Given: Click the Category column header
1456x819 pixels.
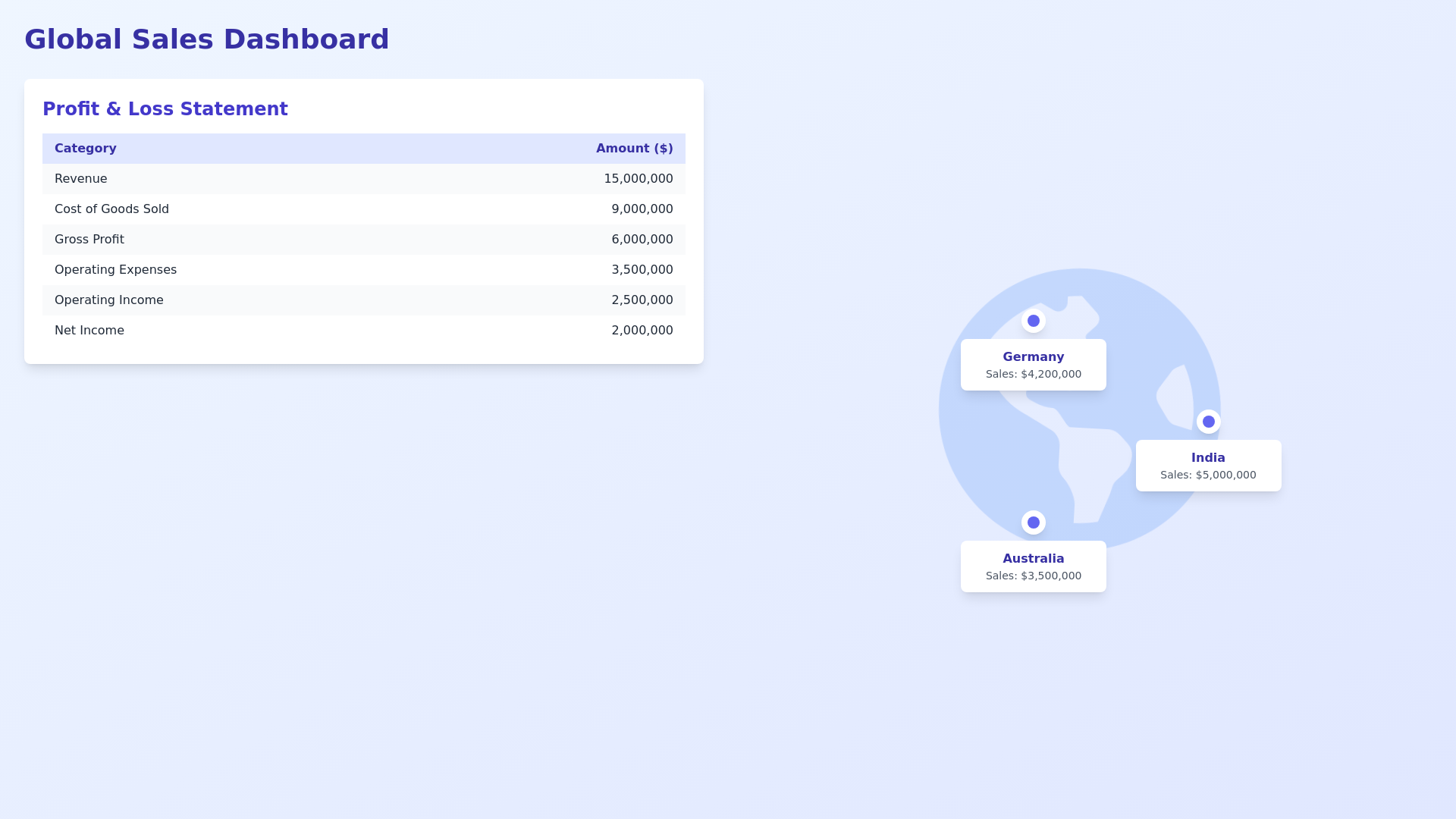Looking at the screenshot, I should (85, 149).
